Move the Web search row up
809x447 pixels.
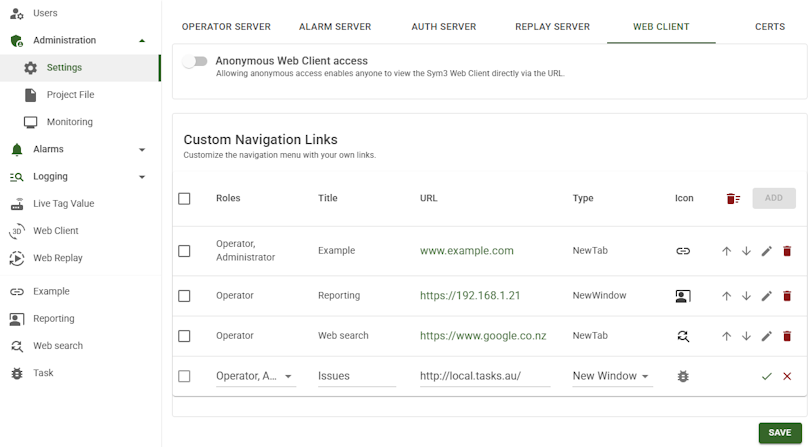coord(726,336)
